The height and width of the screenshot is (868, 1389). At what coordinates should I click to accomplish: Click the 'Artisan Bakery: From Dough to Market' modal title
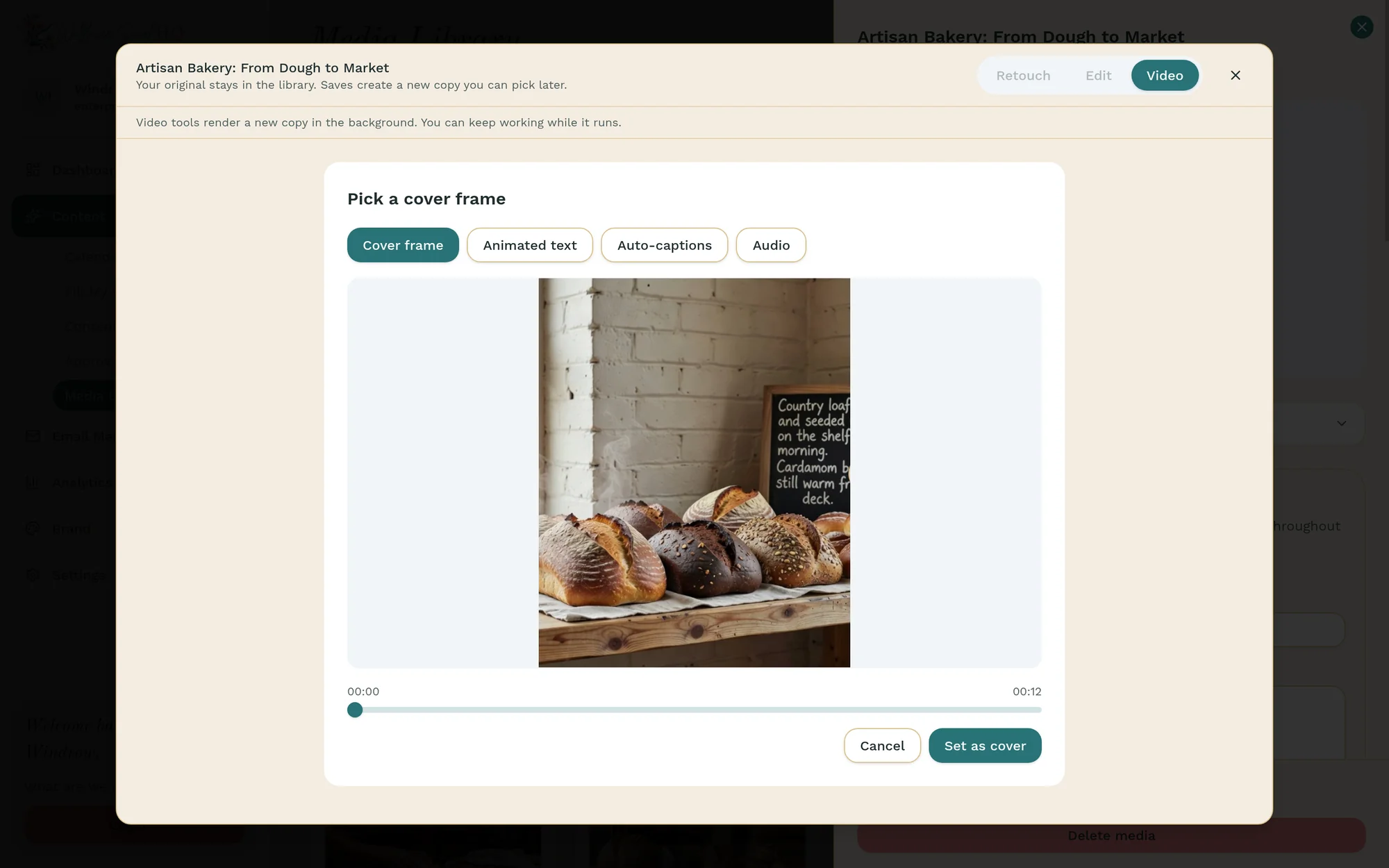pyautogui.click(x=263, y=68)
